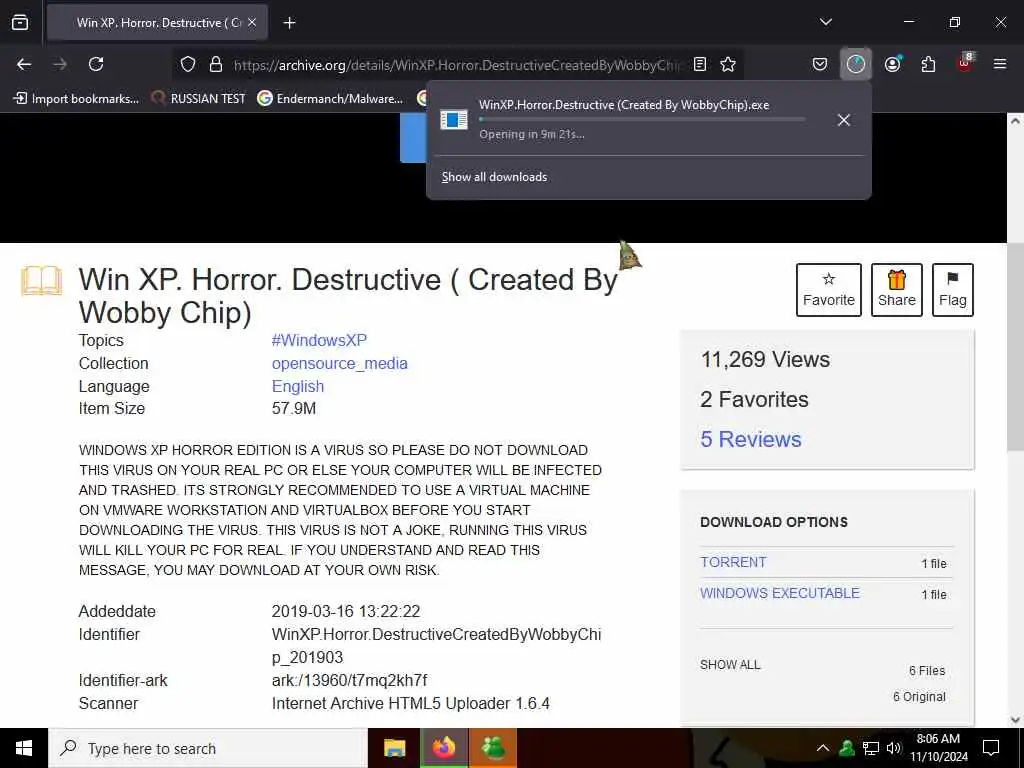1024x768 pixels.
Task: Favorite this archive item
Action: (x=829, y=290)
